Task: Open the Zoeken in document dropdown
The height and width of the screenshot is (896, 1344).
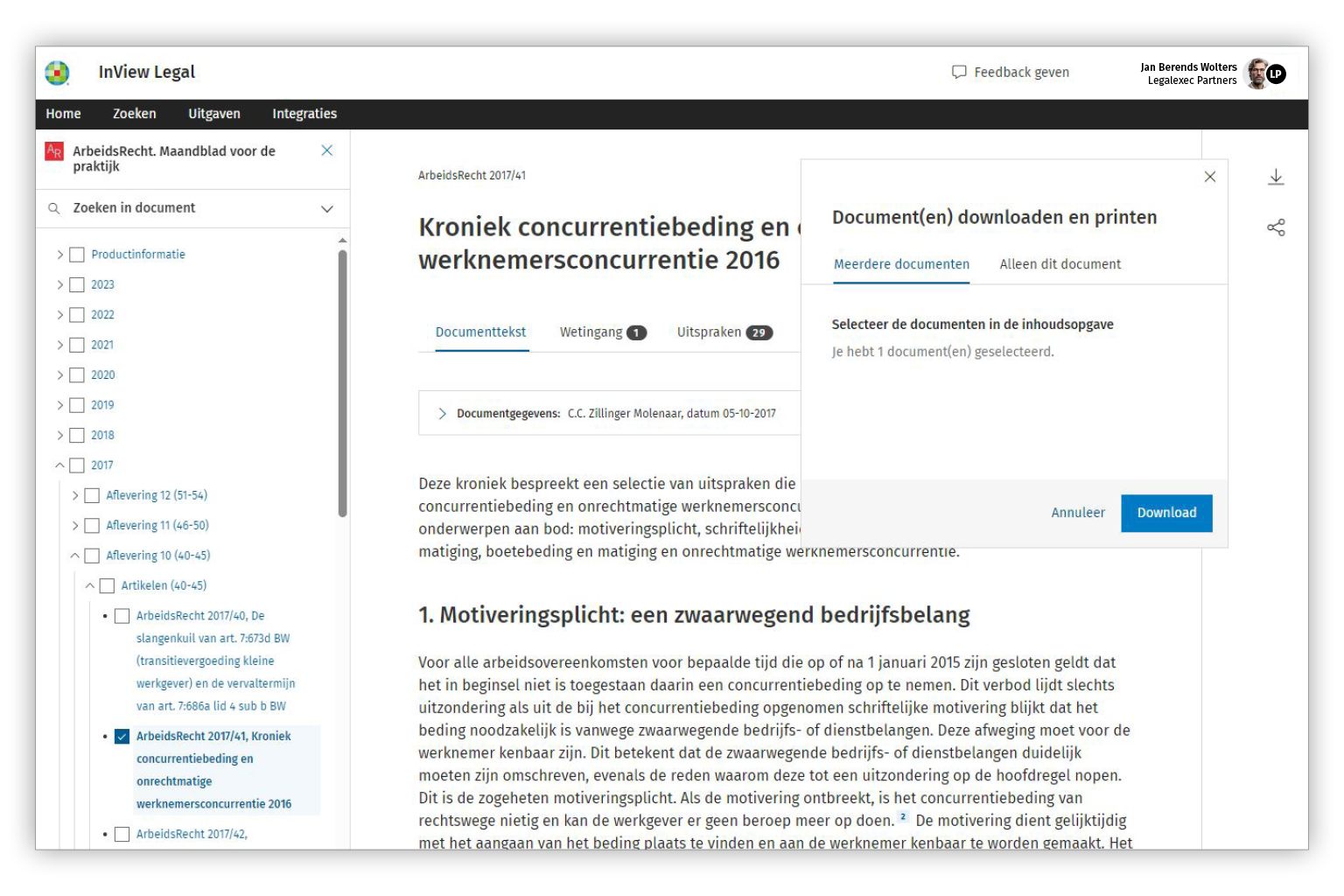Action: click(x=326, y=208)
